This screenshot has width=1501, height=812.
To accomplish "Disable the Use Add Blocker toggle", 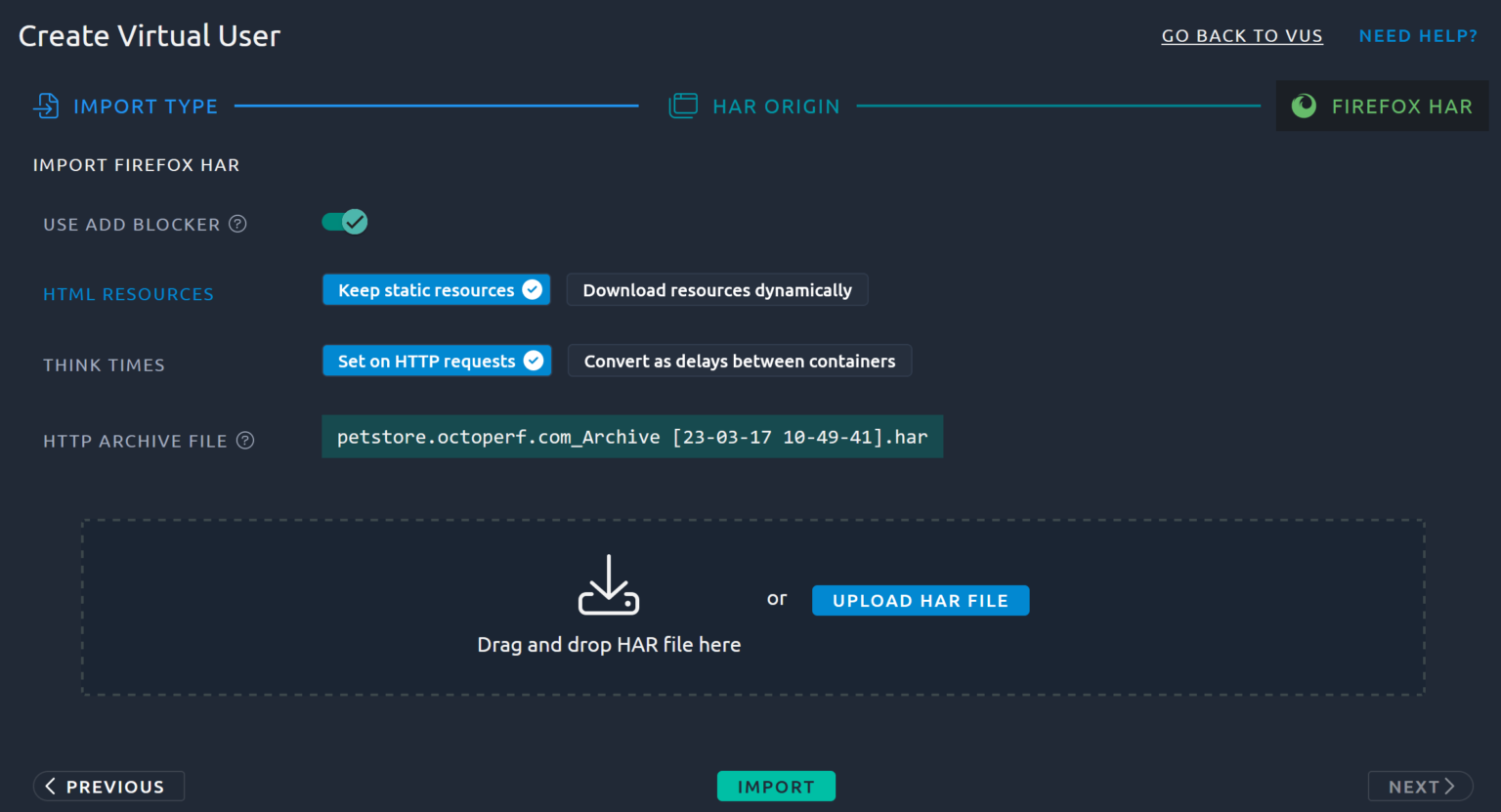I will 345,223.
